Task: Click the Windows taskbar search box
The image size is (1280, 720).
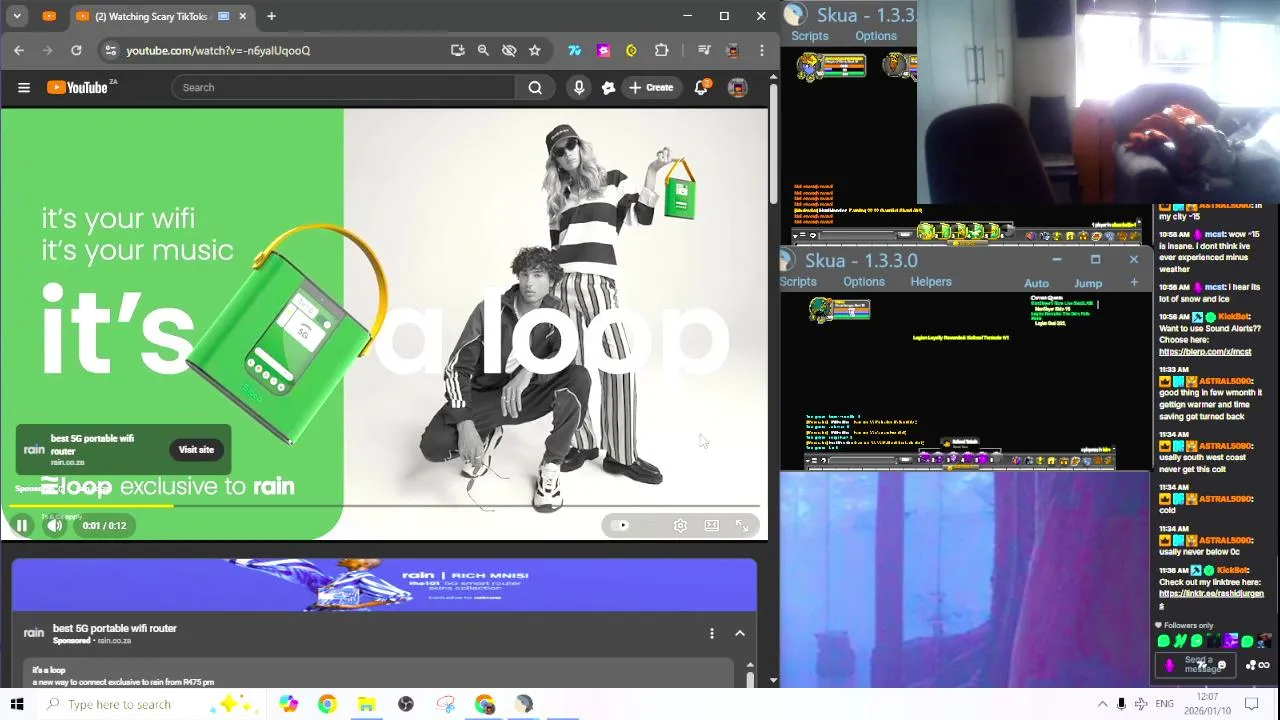Action: click(153, 704)
